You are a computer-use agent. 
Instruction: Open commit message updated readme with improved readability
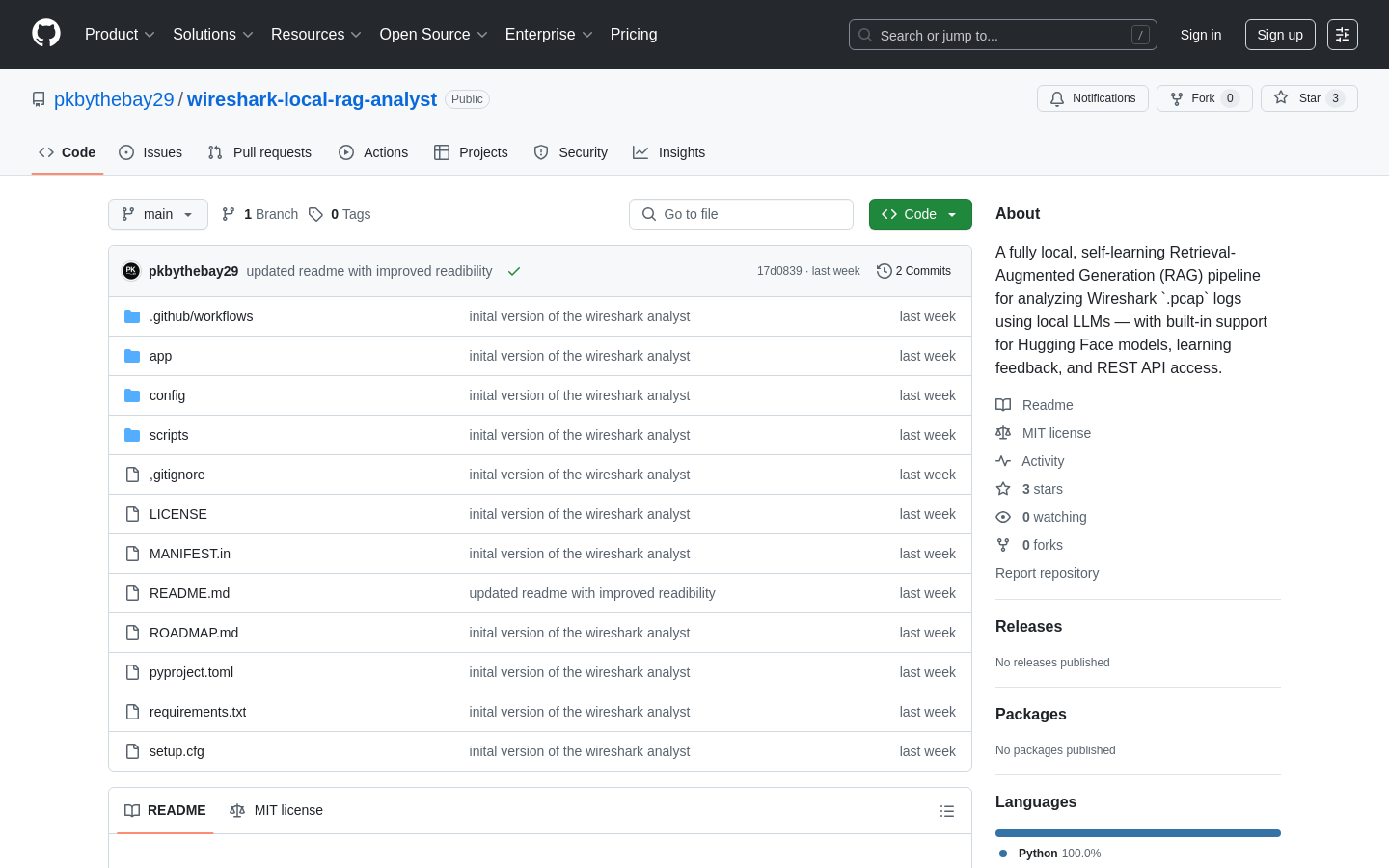[368, 271]
